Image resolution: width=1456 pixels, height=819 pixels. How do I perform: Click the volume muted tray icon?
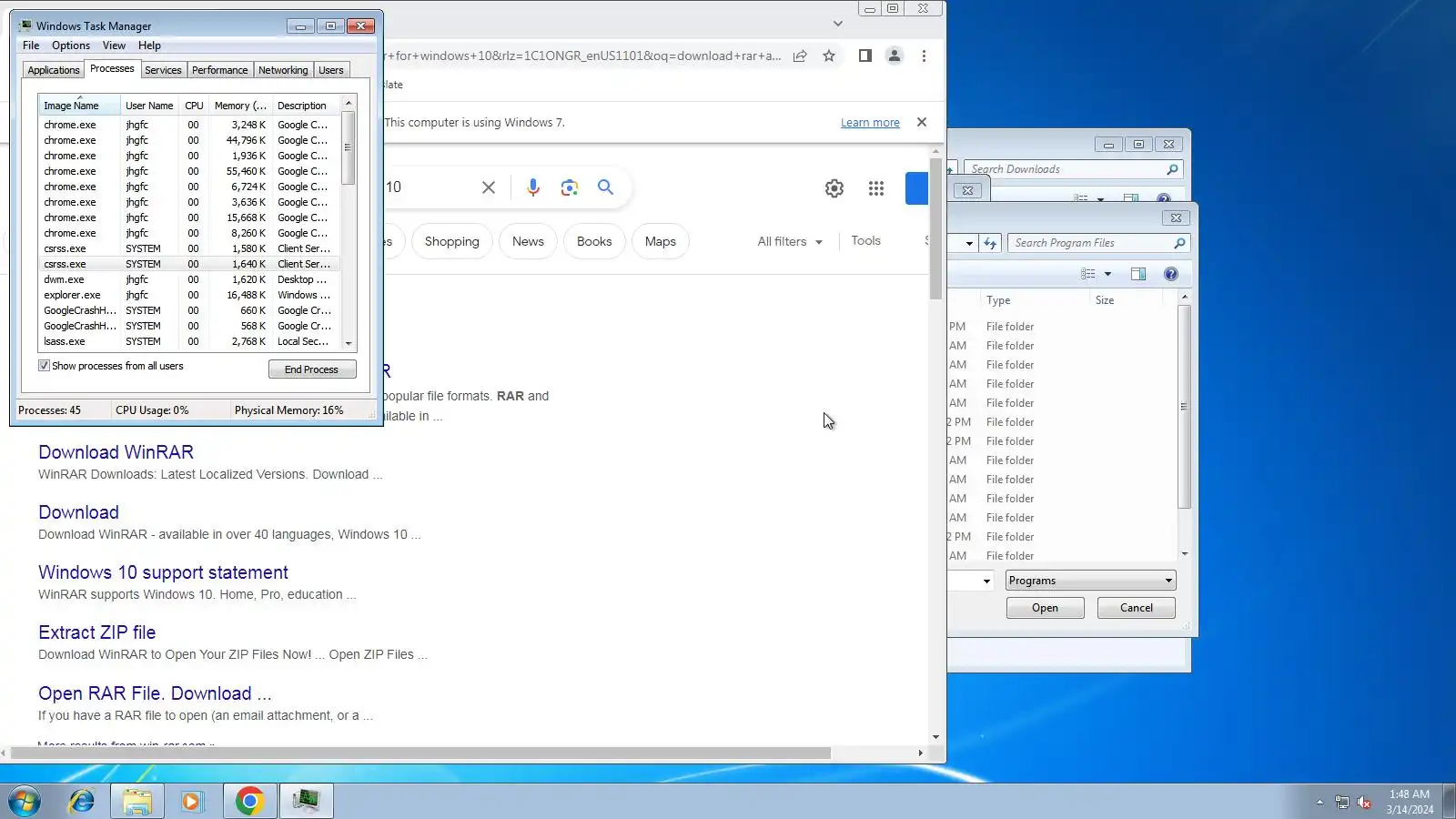pos(1364,802)
